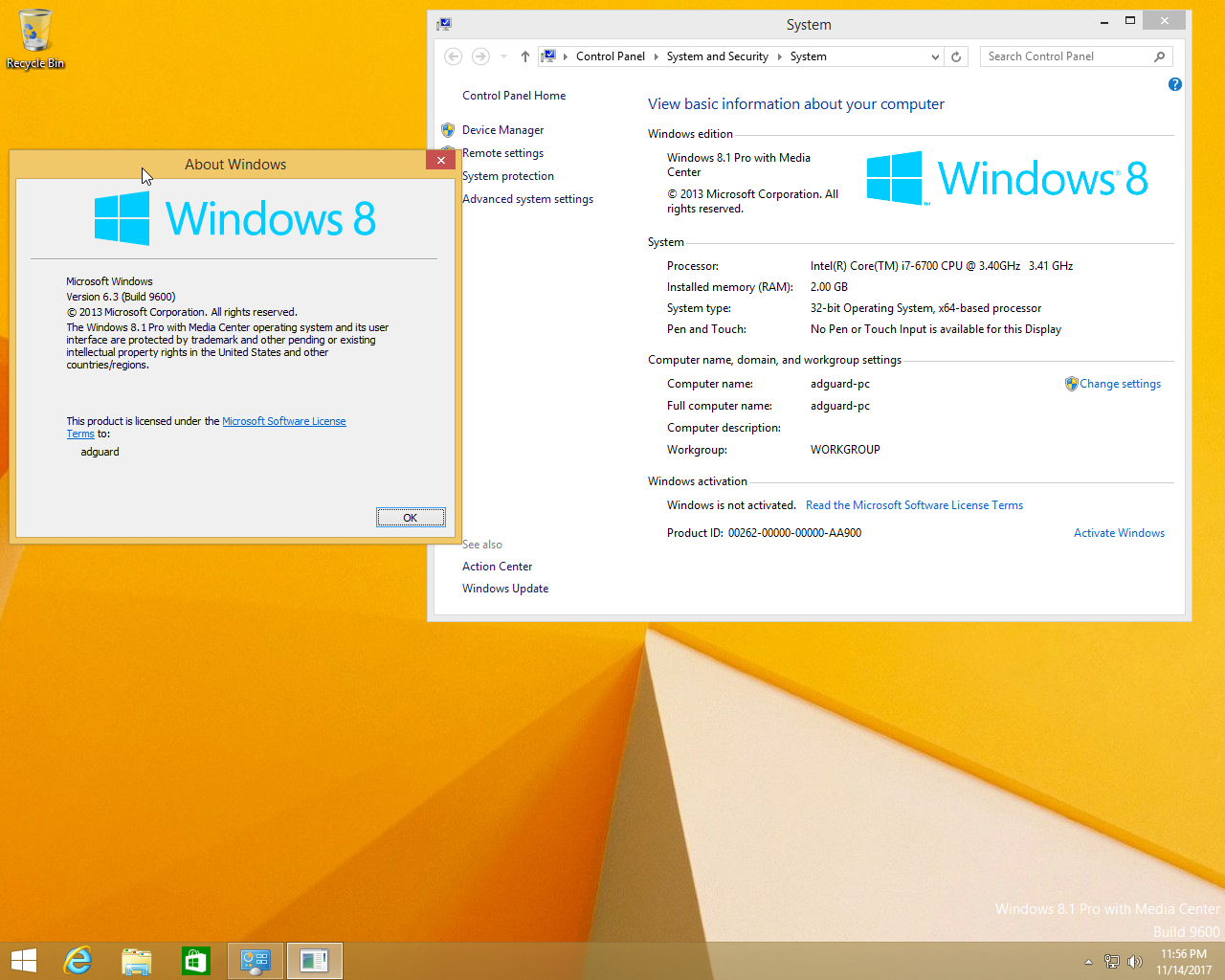Select System breadcrumb item
Viewport: 1225px width, 980px height.
tap(809, 56)
